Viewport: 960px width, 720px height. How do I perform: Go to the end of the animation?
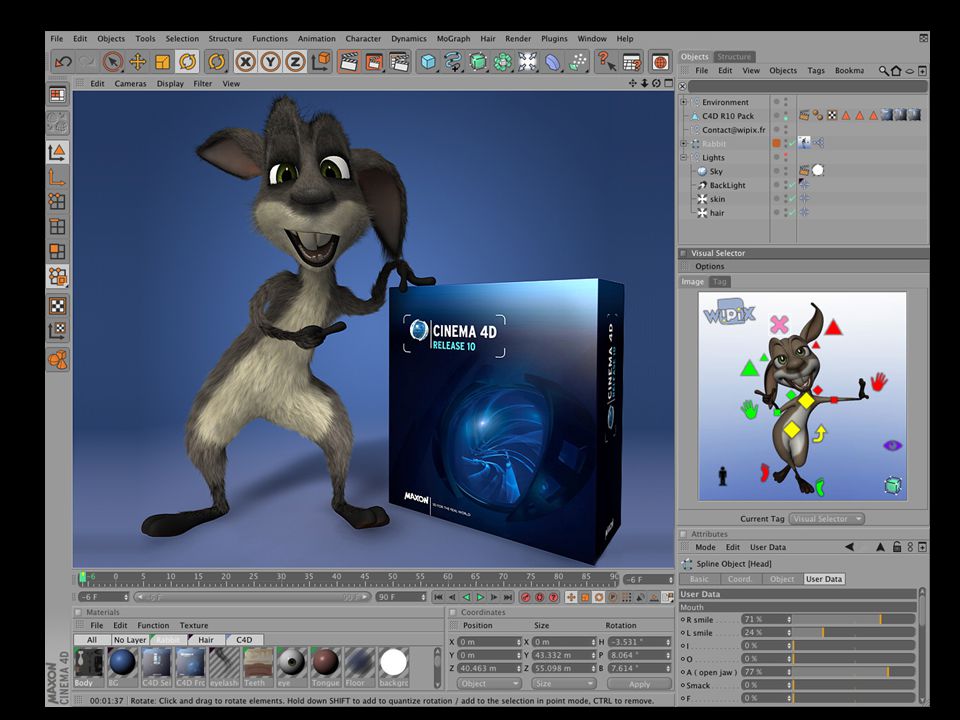(508, 597)
